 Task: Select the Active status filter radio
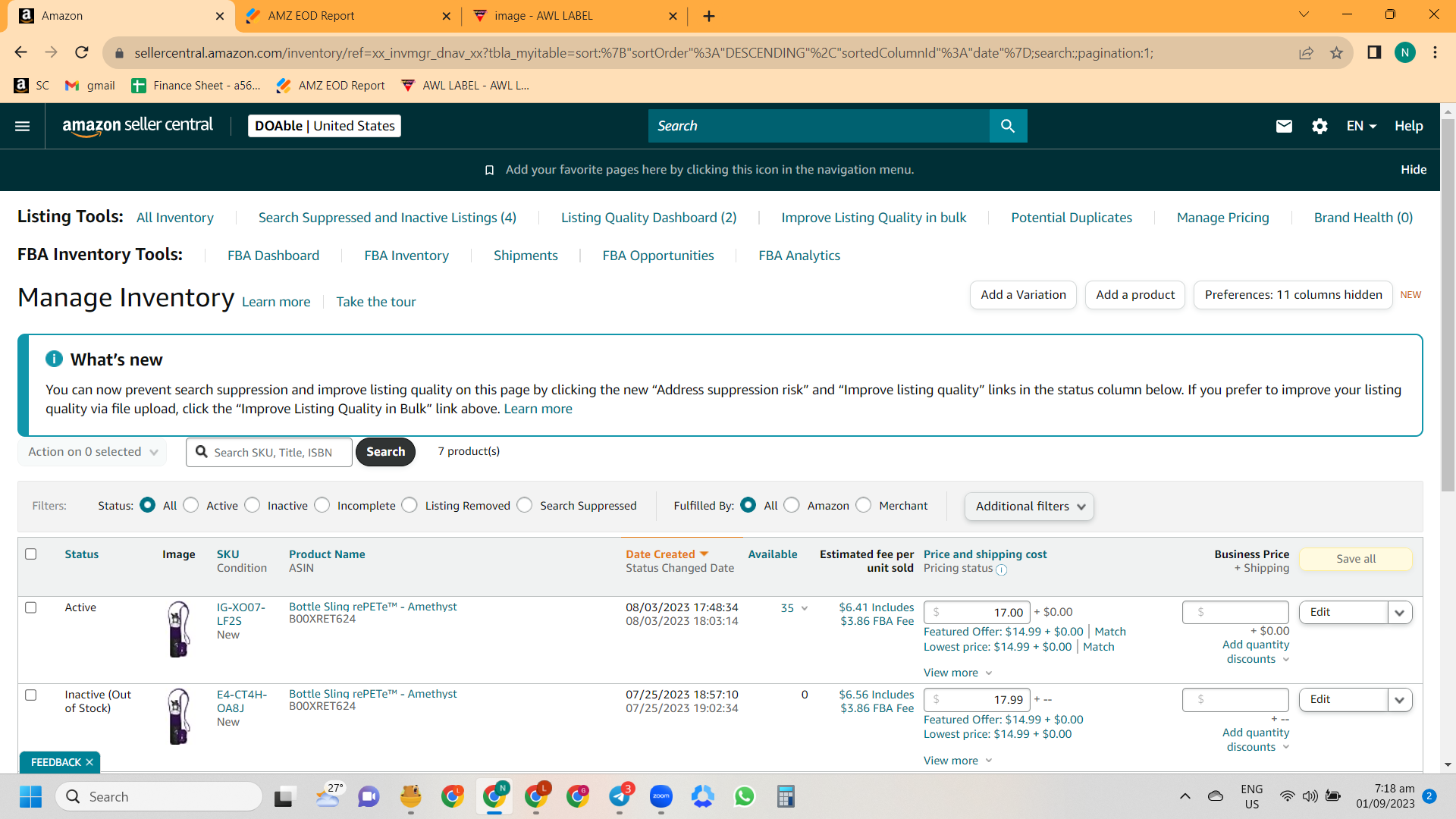click(x=191, y=505)
